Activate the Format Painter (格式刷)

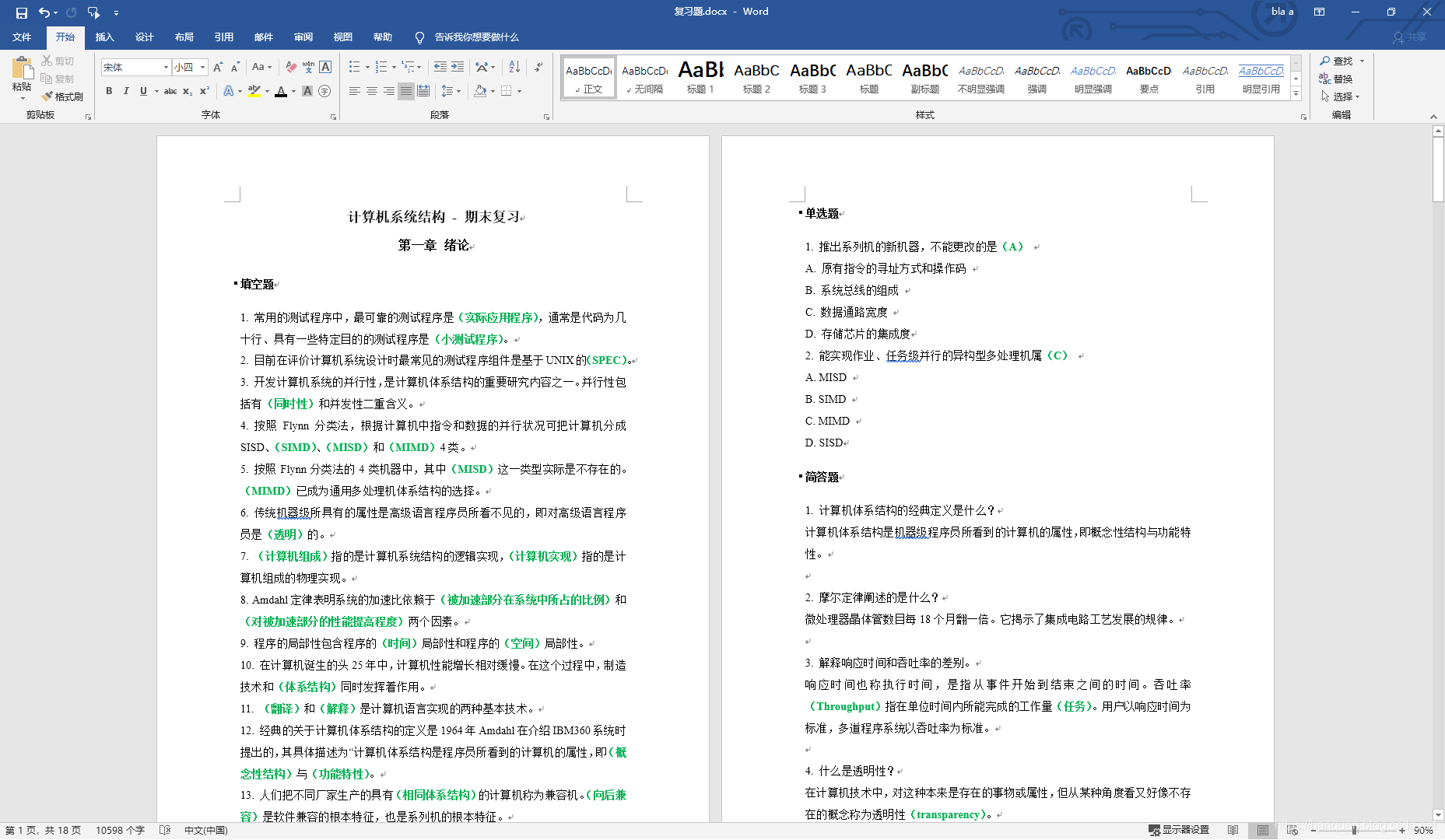pyautogui.click(x=63, y=96)
